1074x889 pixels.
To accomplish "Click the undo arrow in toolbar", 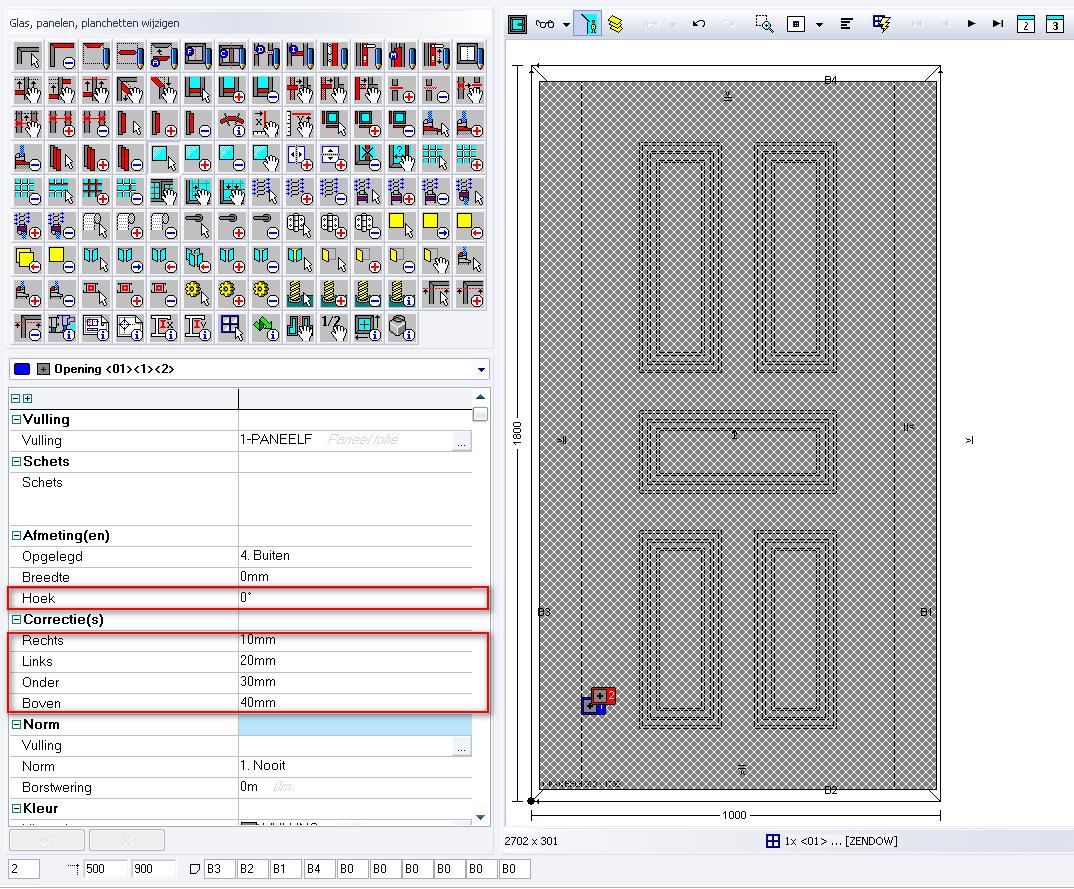I will point(699,24).
